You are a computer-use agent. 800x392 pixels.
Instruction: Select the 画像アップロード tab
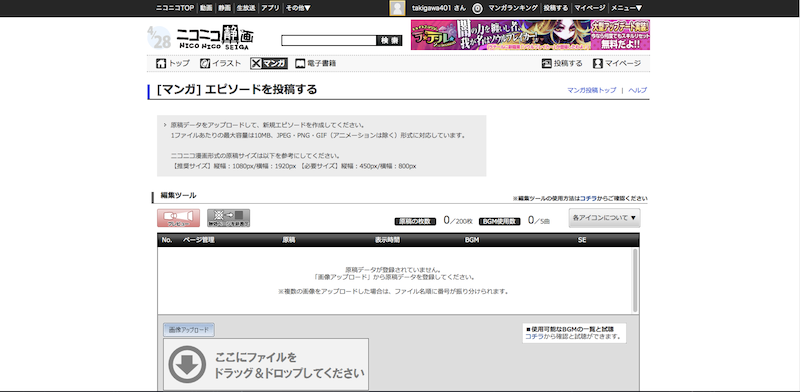189,330
